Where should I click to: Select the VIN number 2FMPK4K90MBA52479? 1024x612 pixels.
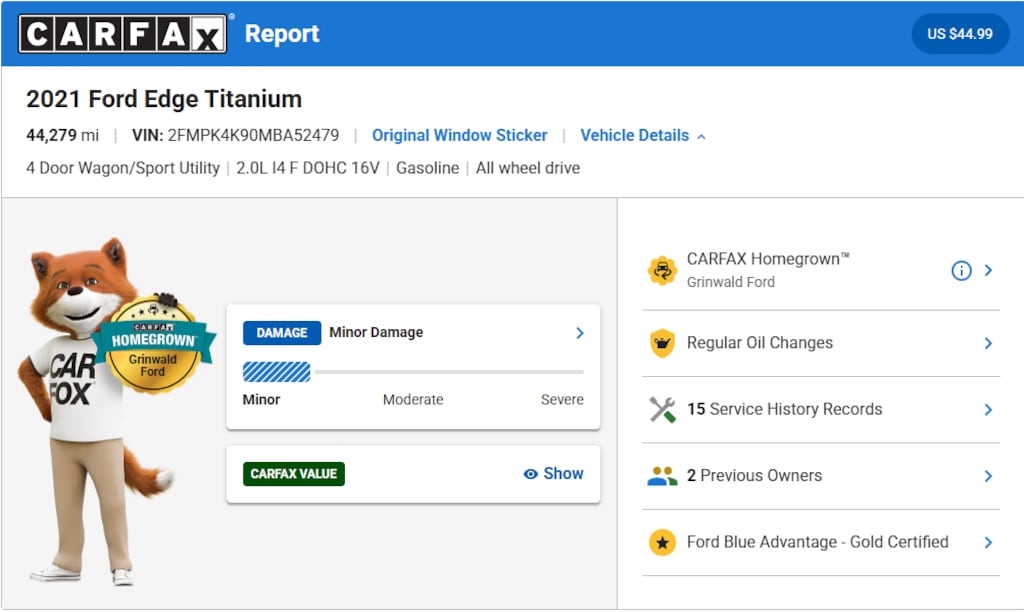coord(253,135)
